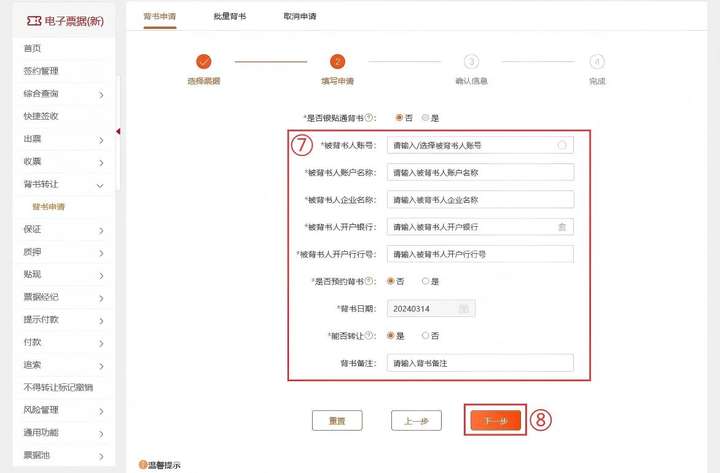Screen dimensions: 720x473
Task: Focus the 被背书人账户名称 input field
Action: 480,173
